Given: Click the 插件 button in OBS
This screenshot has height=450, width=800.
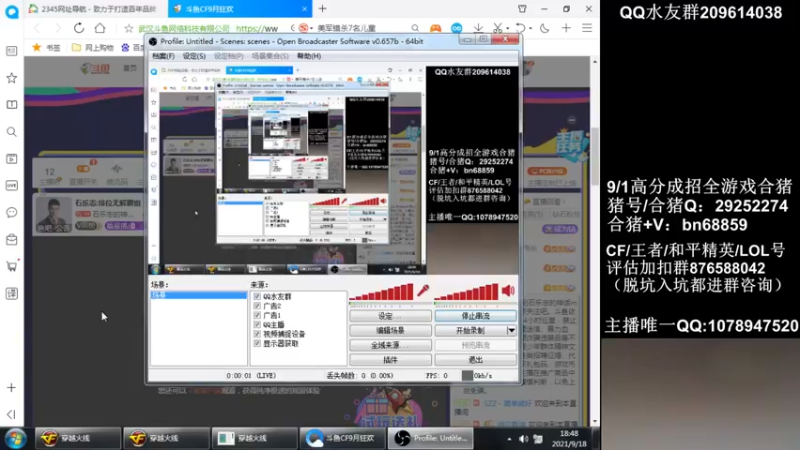Looking at the screenshot, I should 390,360.
